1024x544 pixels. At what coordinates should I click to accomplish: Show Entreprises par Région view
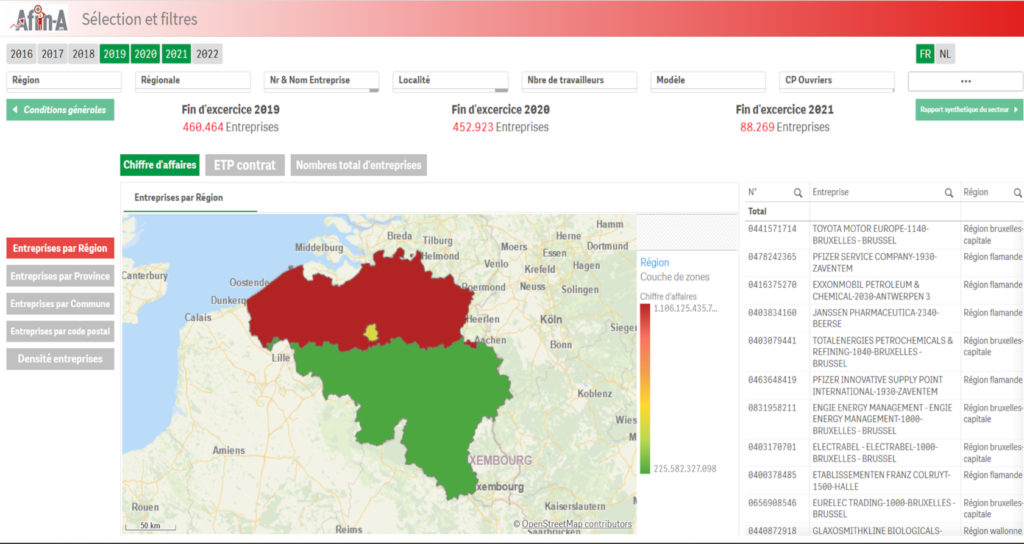60,248
